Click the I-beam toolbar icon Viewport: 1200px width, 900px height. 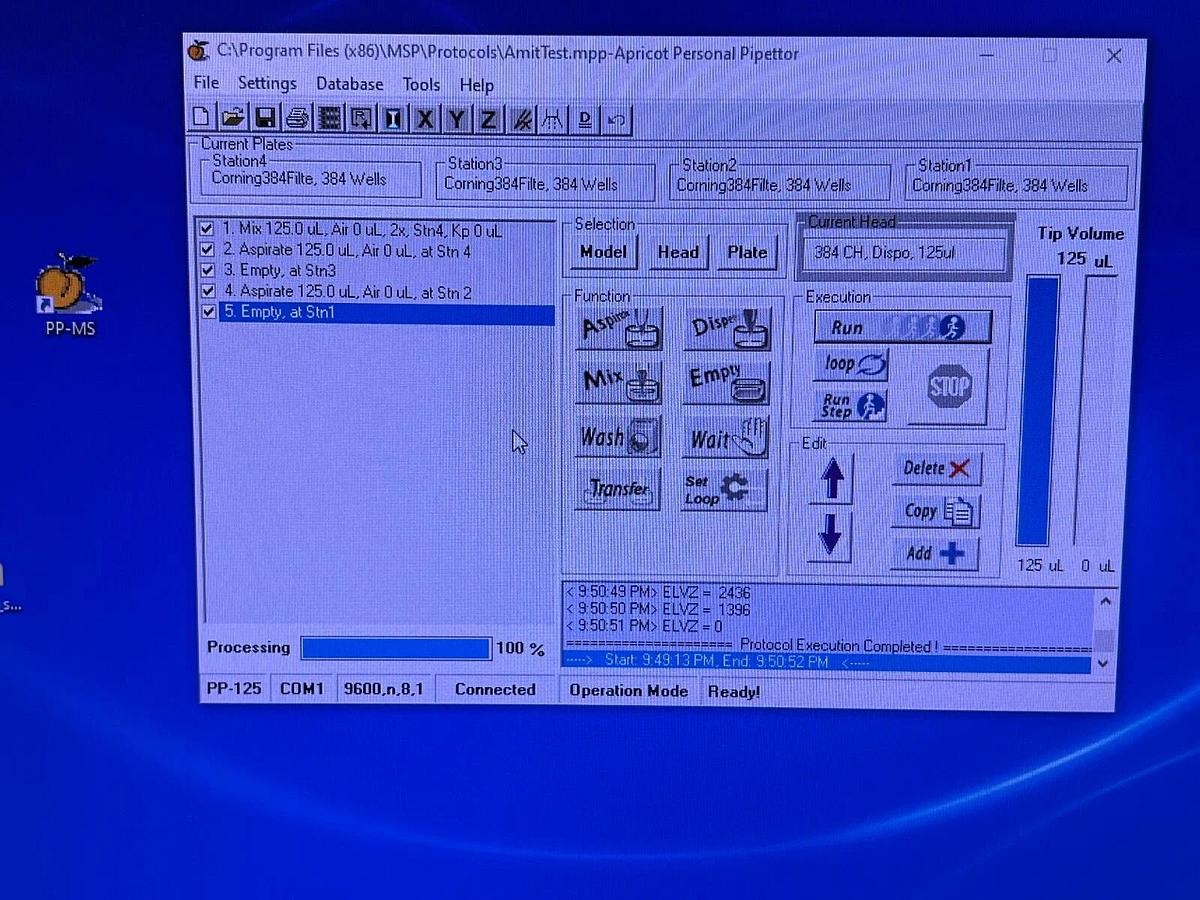(x=393, y=119)
